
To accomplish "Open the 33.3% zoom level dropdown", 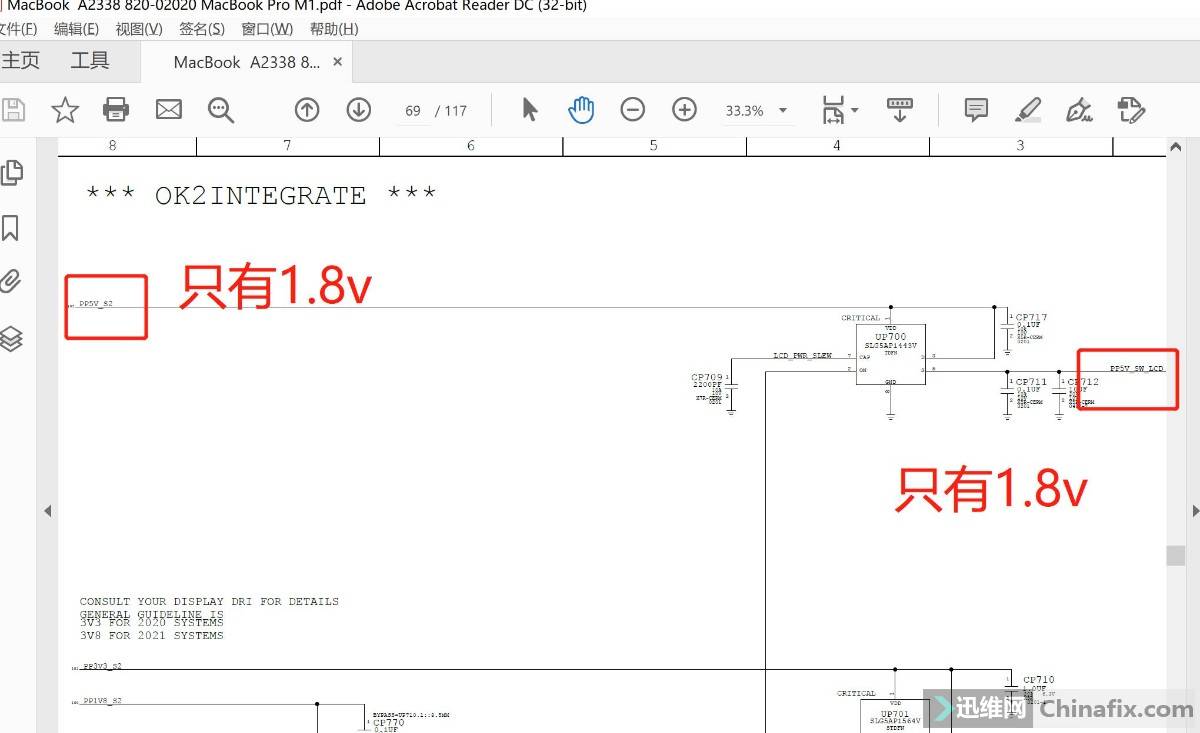I will pyautogui.click(x=782, y=111).
